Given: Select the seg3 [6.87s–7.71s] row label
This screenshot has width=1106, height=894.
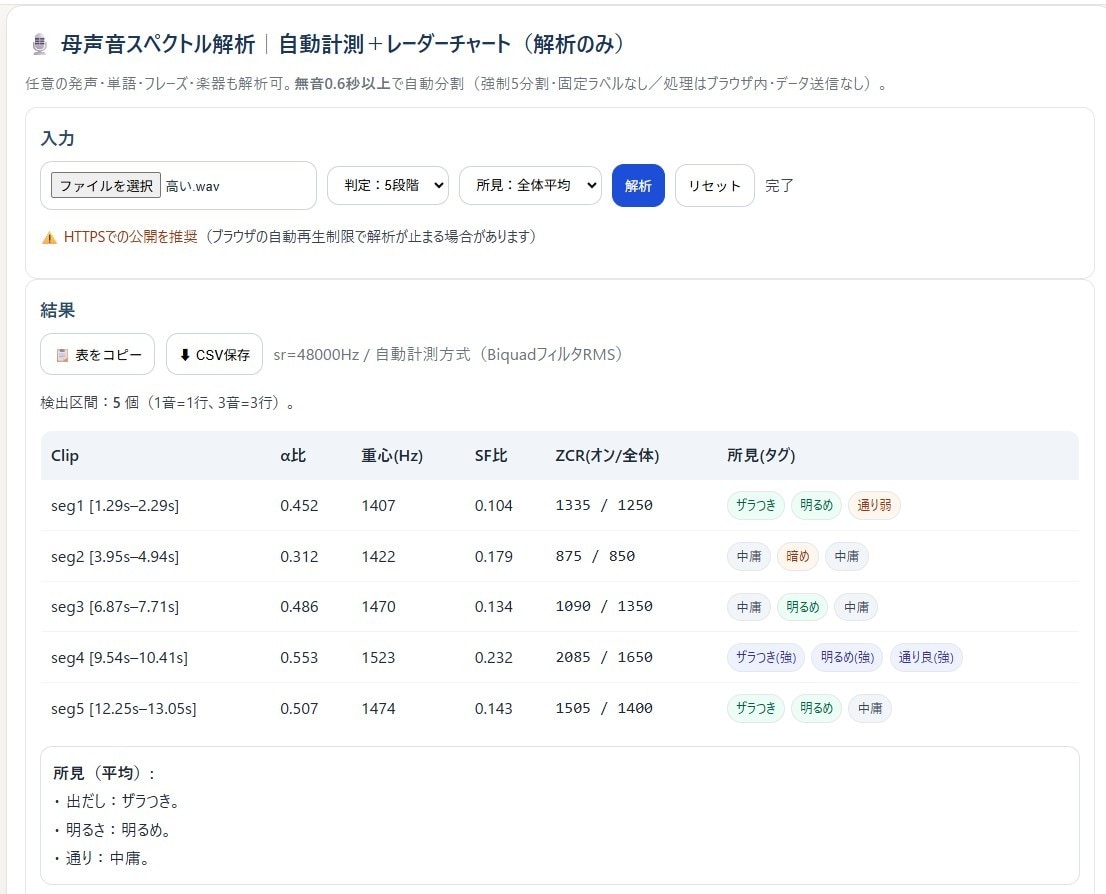Looking at the screenshot, I should 115,607.
